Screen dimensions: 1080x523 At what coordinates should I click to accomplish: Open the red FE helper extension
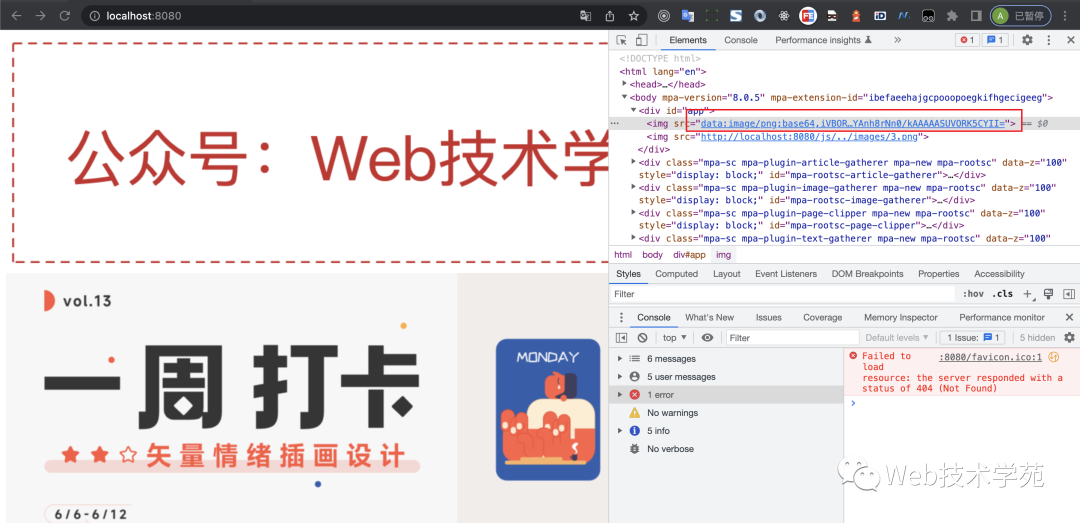(x=808, y=16)
